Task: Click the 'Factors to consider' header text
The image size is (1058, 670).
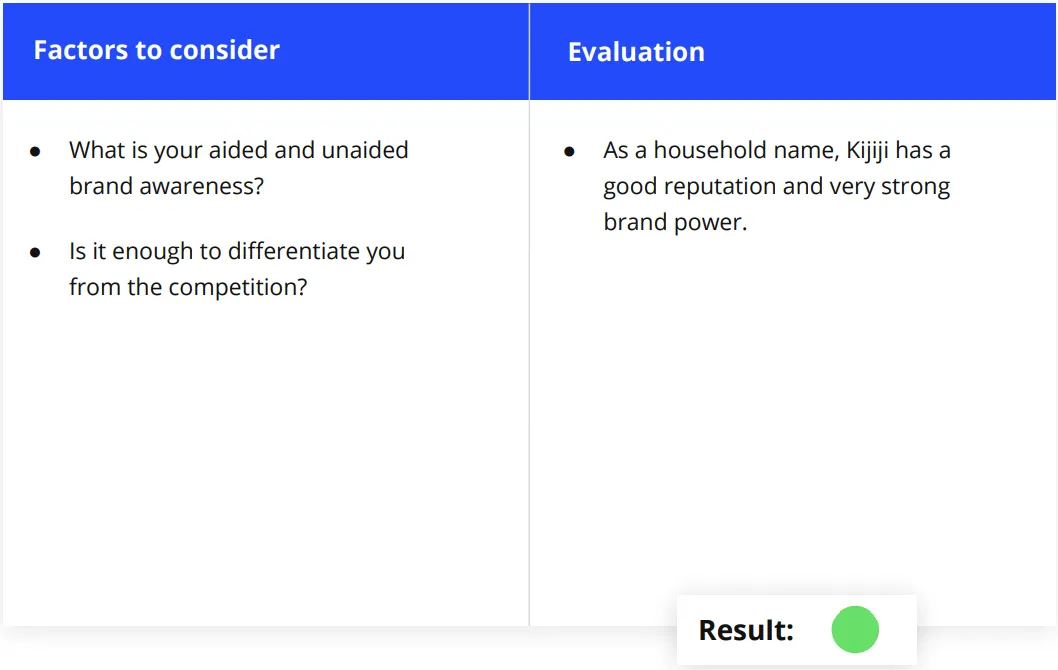Action: point(157,50)
